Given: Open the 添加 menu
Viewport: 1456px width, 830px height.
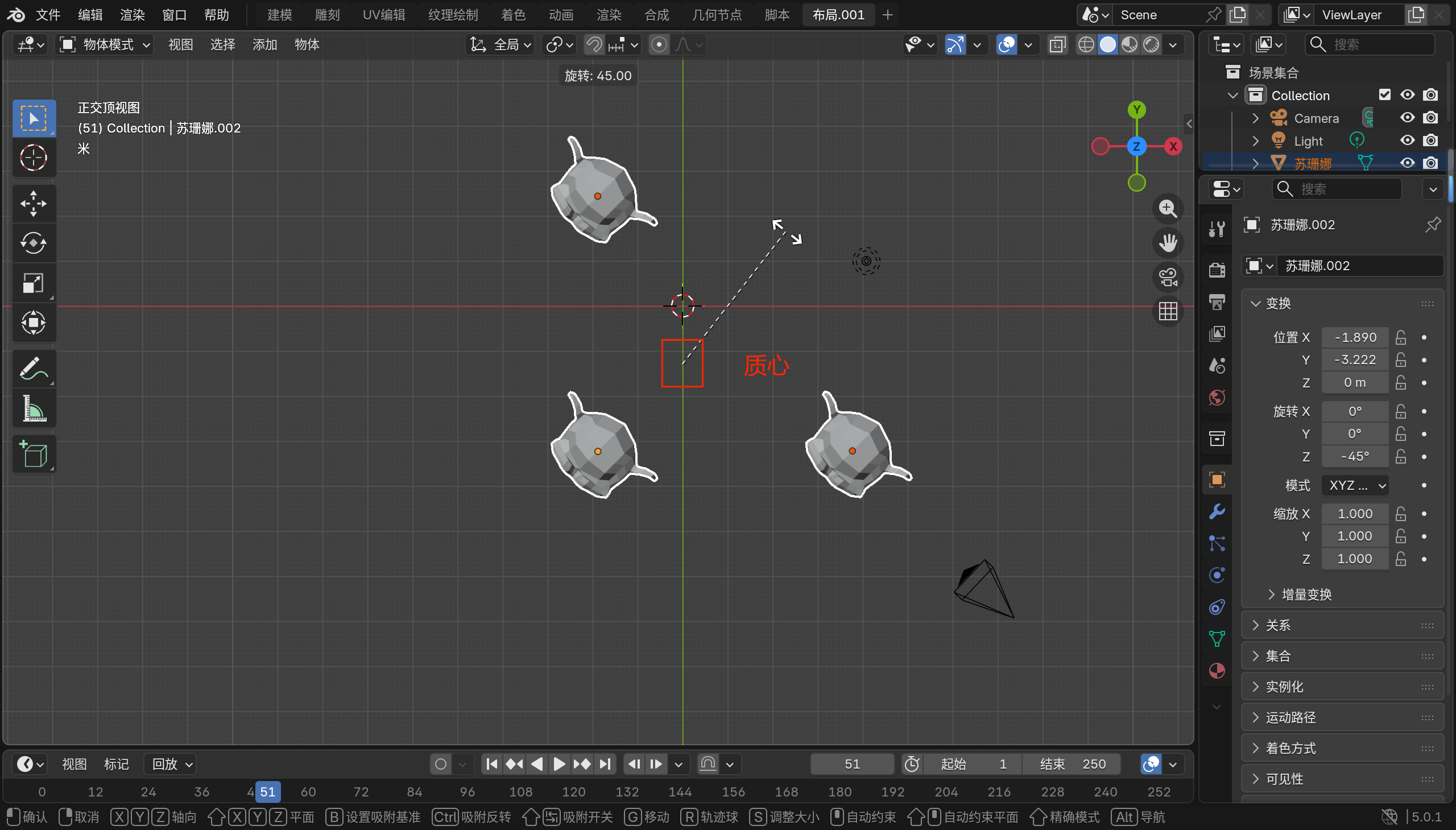Looking at the screenshot, I should (264, 44).
